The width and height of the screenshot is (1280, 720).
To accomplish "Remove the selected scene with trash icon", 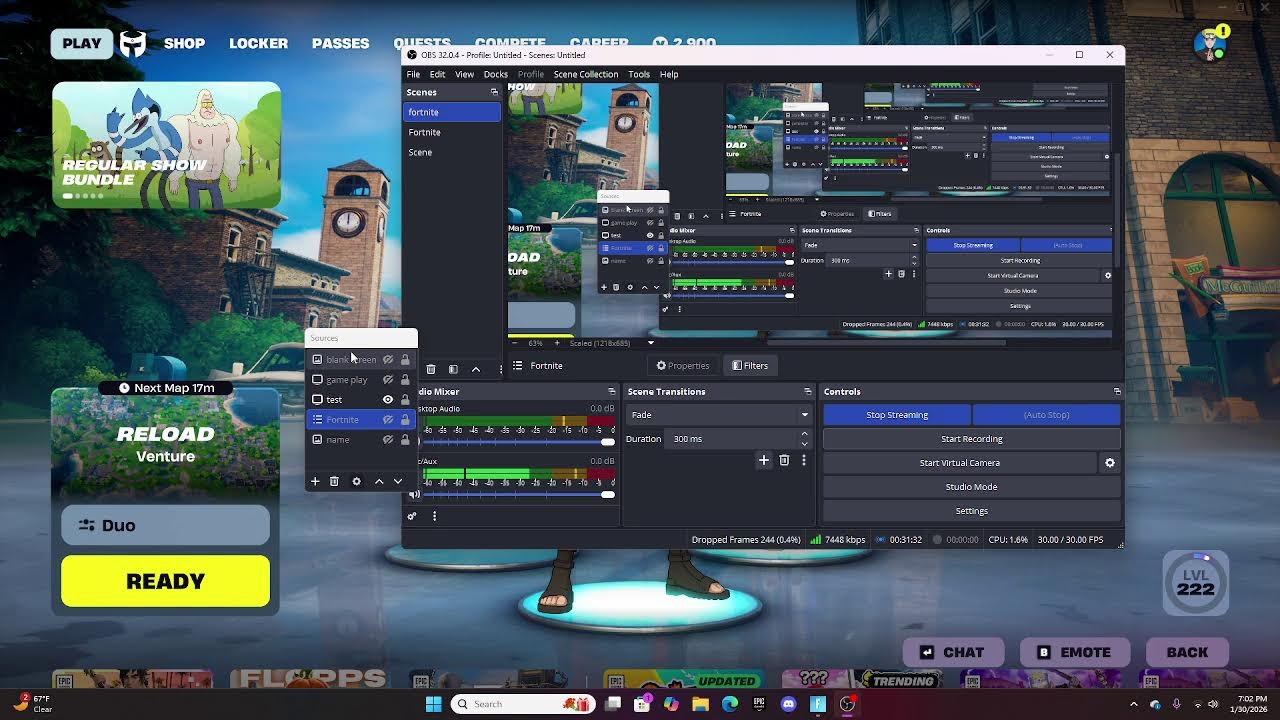I will (431, 369).
